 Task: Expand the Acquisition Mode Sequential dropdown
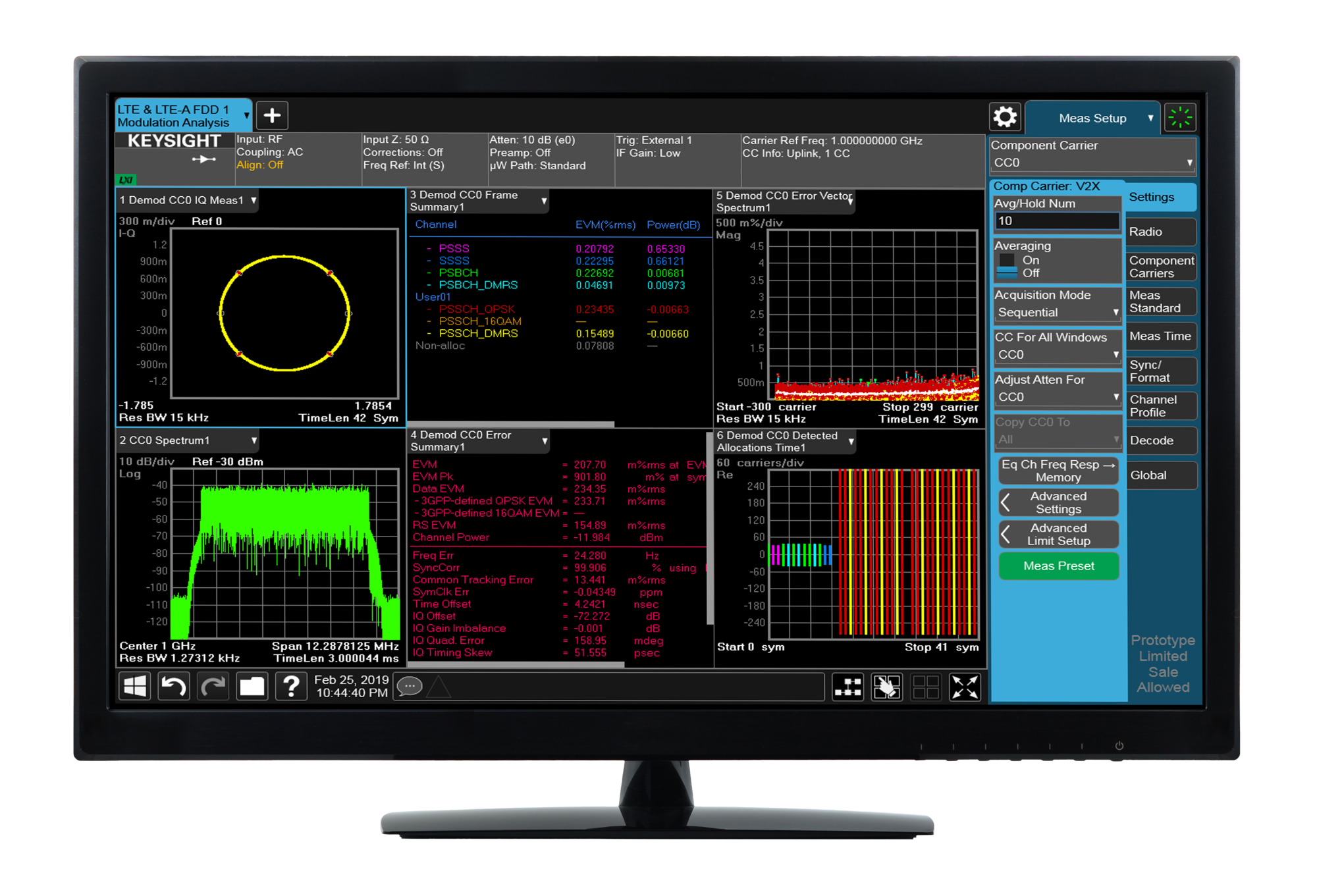[1056, 312]
